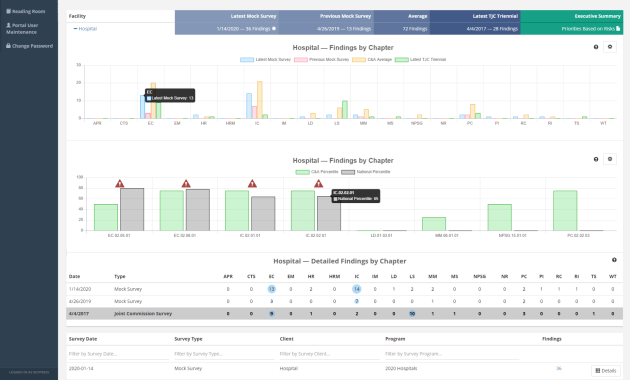The image size is (630, 380).
Task: Click warning icon above EC.02.05.01 bars
Action: [120, 184]
